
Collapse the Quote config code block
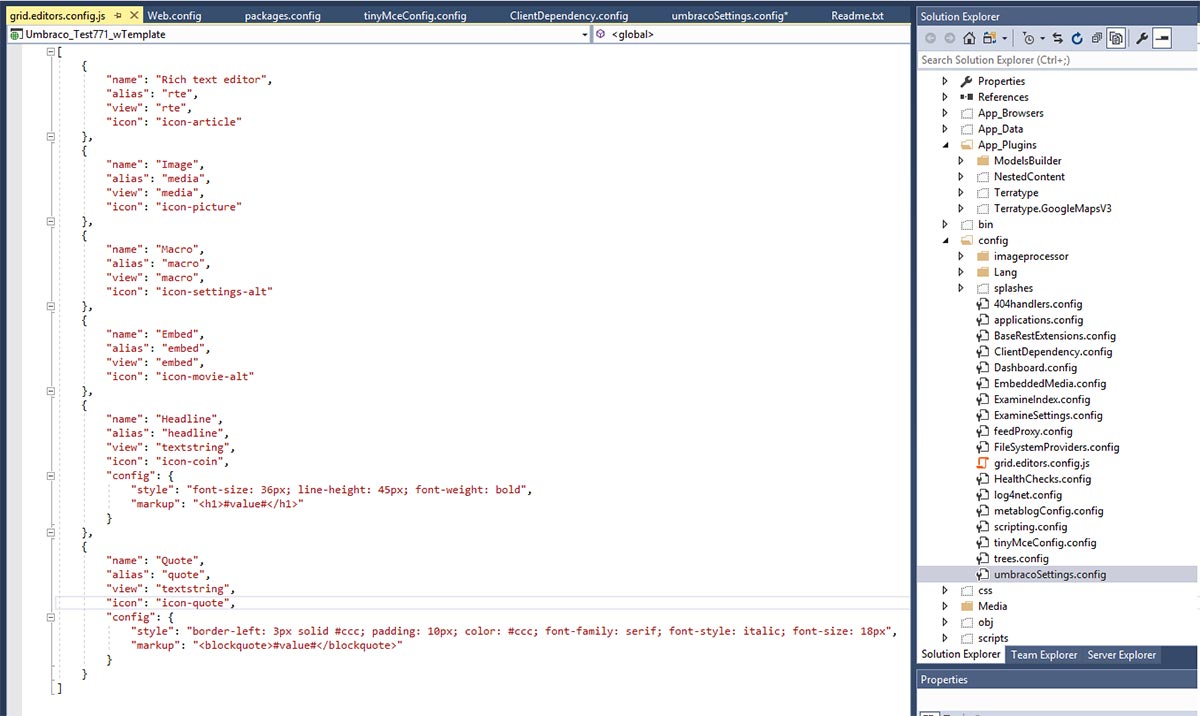[50, 618]
